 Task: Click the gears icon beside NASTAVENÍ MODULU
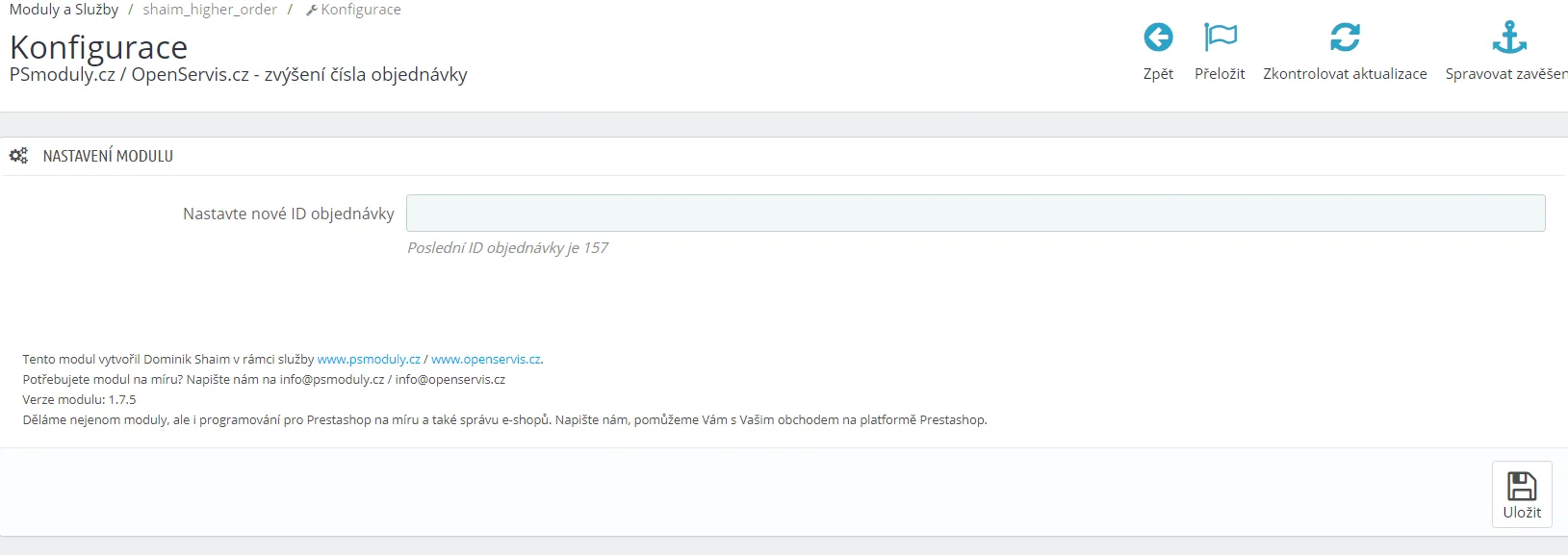click(x=18, y=156)
